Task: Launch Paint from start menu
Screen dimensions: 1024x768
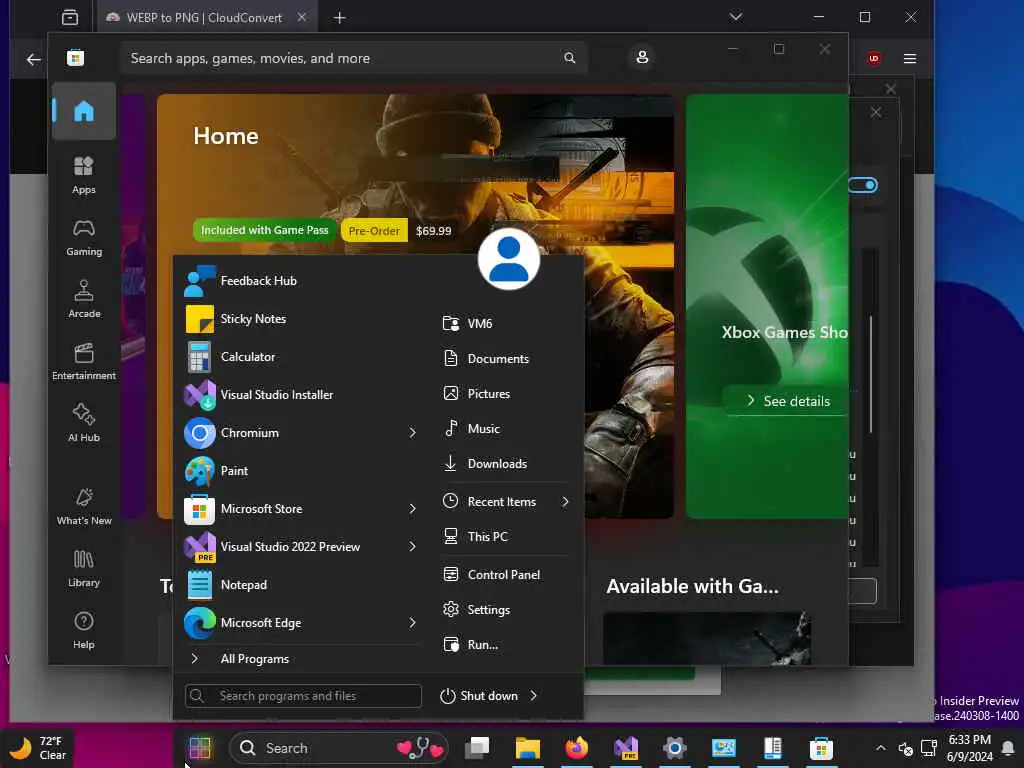Action: click(302, 470)
